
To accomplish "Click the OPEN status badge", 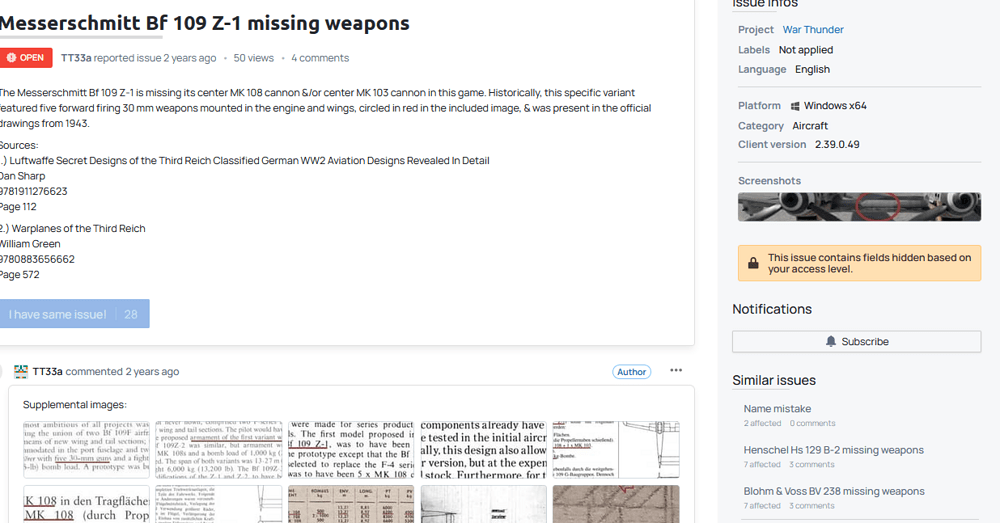I will pyautogui.click(x=26, y=57).
